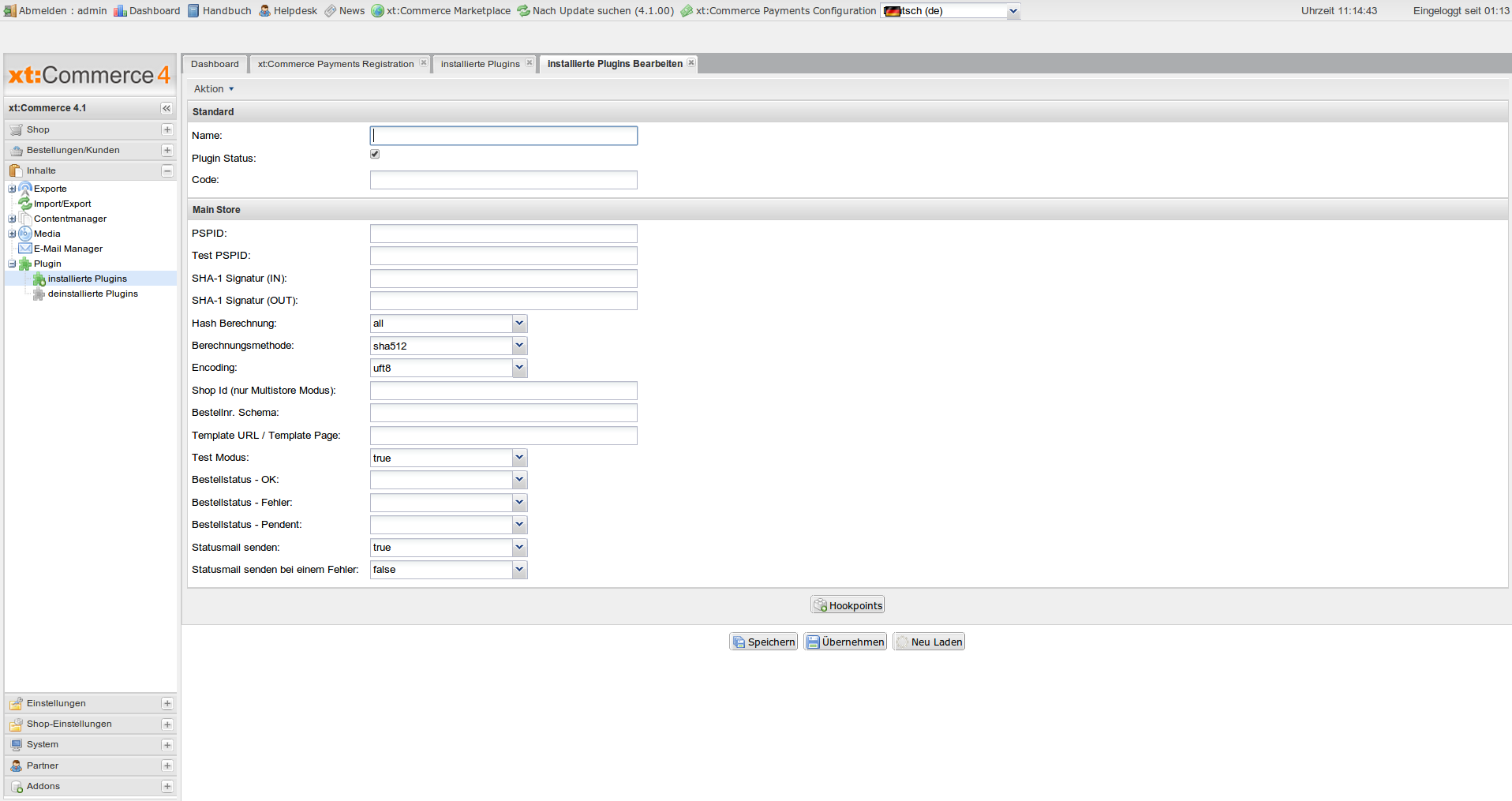
Task: Collapse the Plugin tree node
Action: coord(12,264)
